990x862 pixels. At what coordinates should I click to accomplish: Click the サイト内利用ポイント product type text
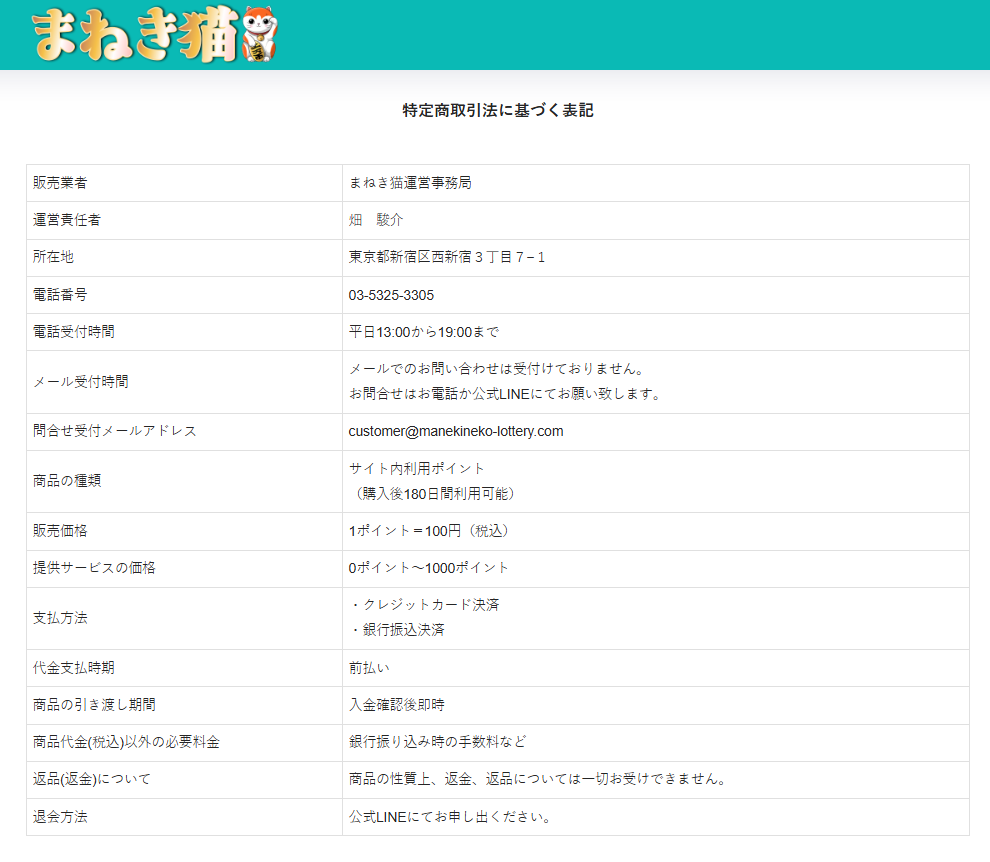point(416,468)
